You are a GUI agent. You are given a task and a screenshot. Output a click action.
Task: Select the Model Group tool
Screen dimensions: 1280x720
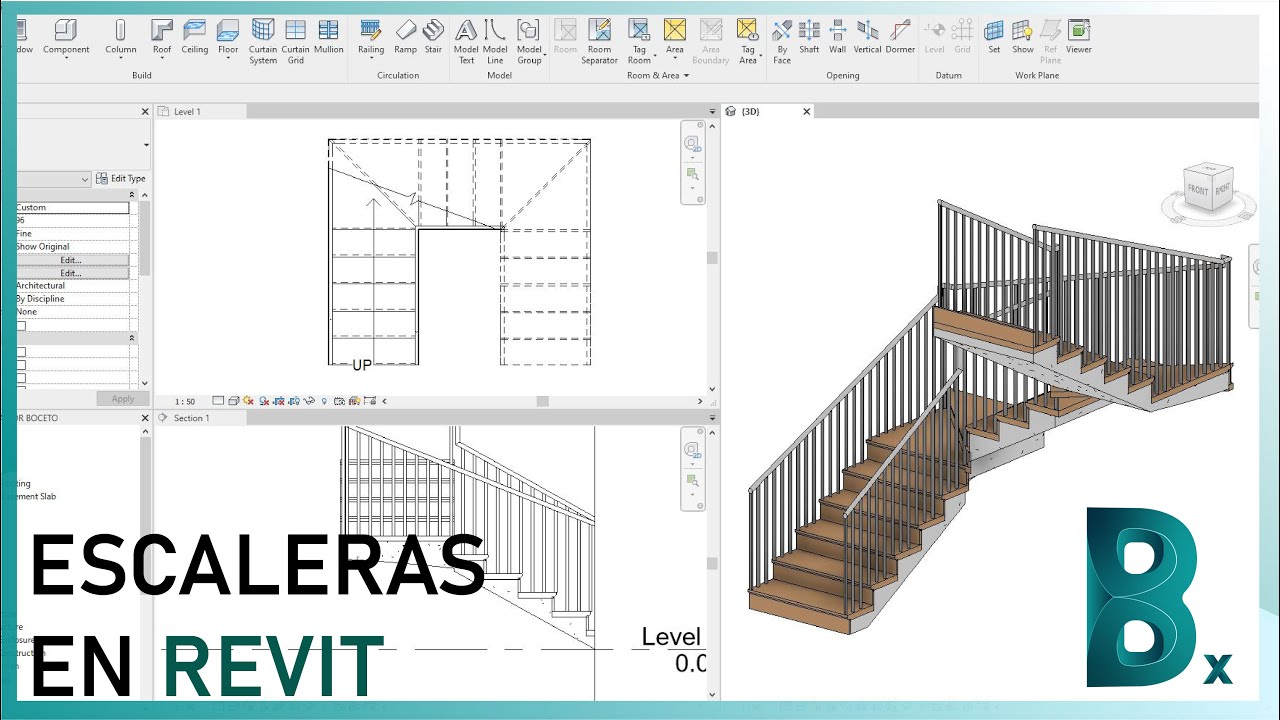pos(529,42)
